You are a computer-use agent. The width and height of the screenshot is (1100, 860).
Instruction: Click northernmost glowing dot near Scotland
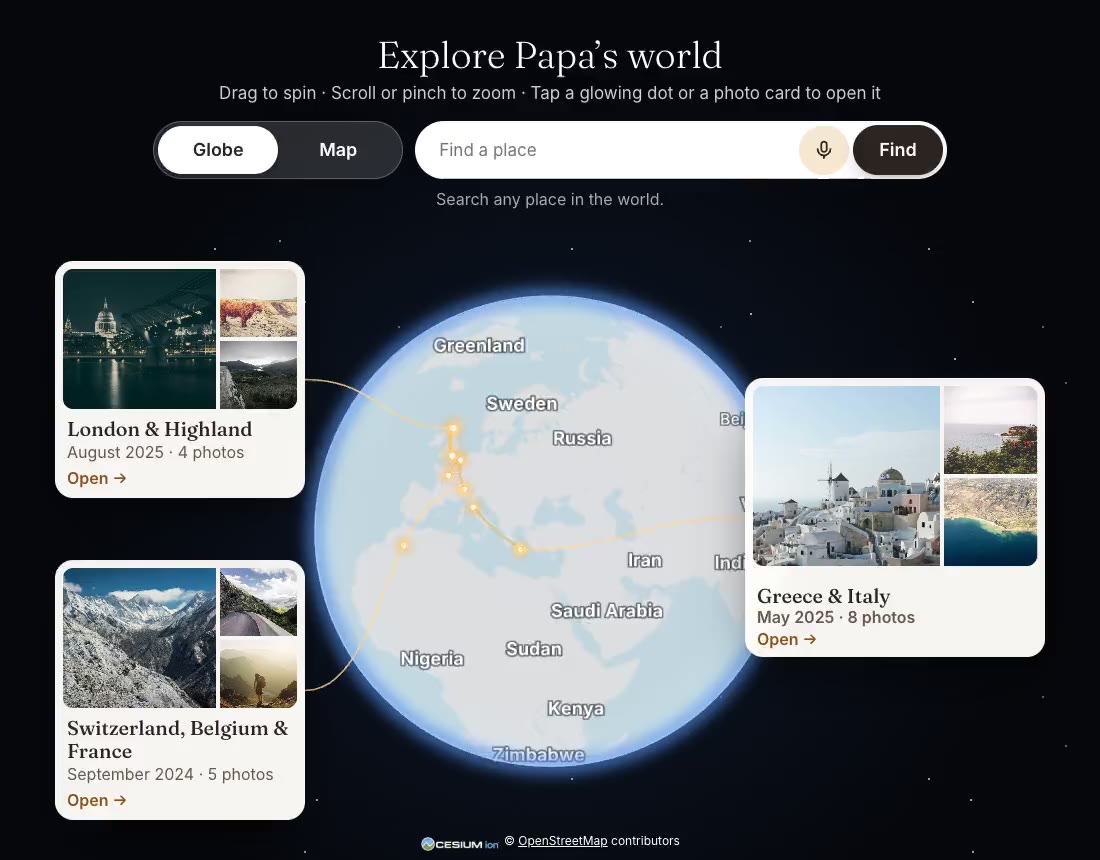453,427
